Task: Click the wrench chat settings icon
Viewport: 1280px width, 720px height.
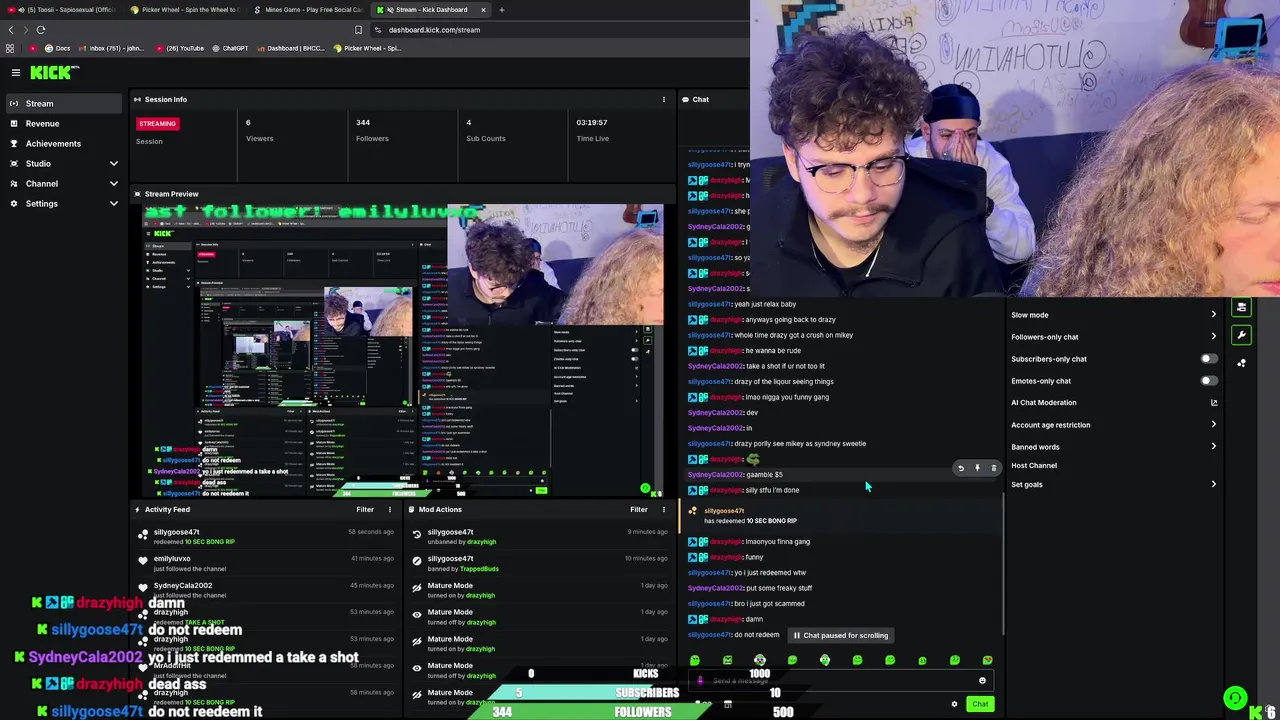Action: click(x=1241, y=335)
